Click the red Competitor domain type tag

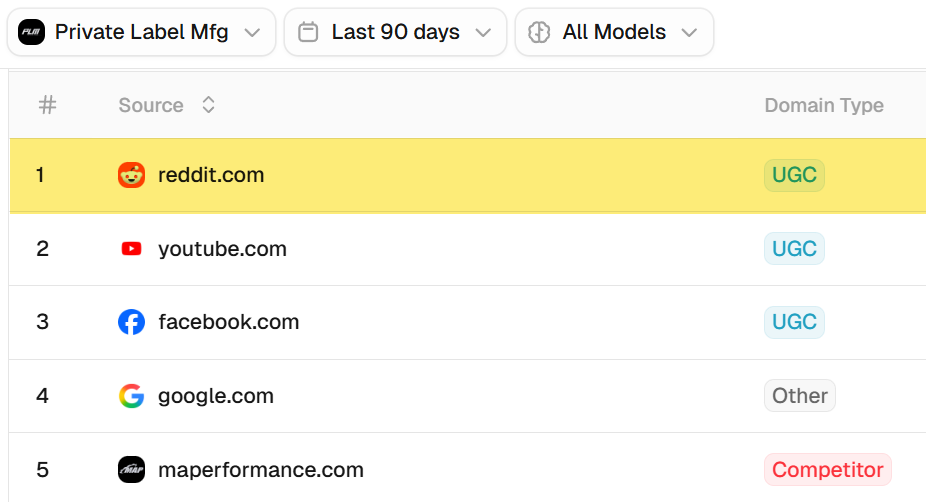(827, 469)
